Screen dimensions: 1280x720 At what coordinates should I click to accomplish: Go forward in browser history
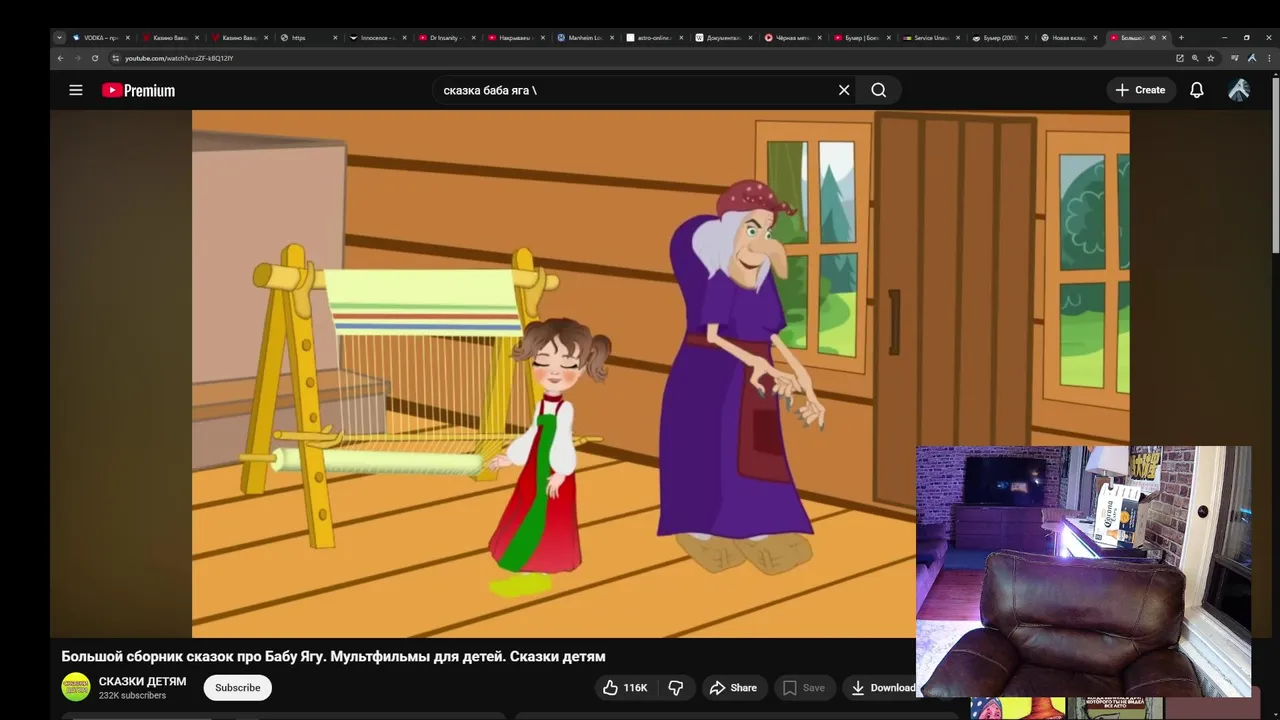(x=78, y=58)
